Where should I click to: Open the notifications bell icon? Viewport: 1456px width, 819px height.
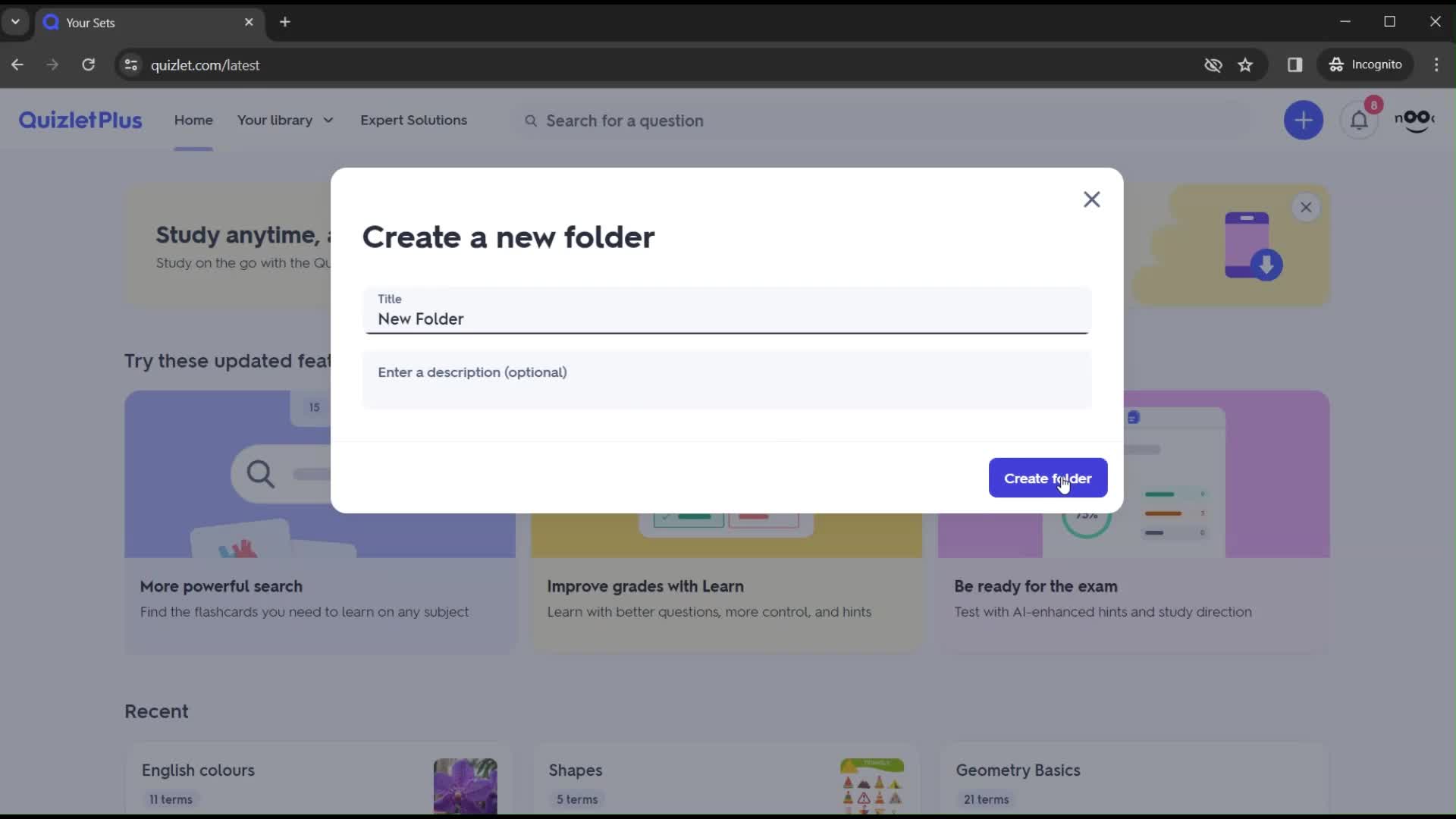click(1359, 120)
